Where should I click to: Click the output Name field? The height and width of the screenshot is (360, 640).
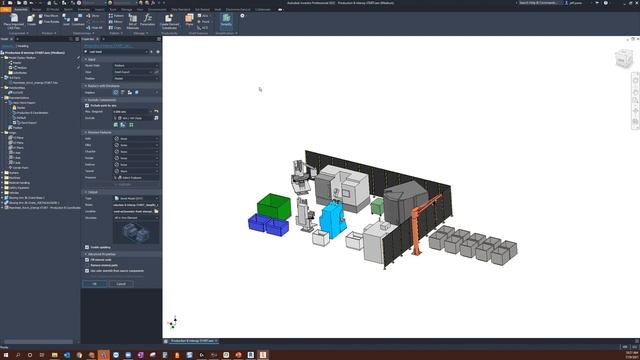(x=136, y=205)
